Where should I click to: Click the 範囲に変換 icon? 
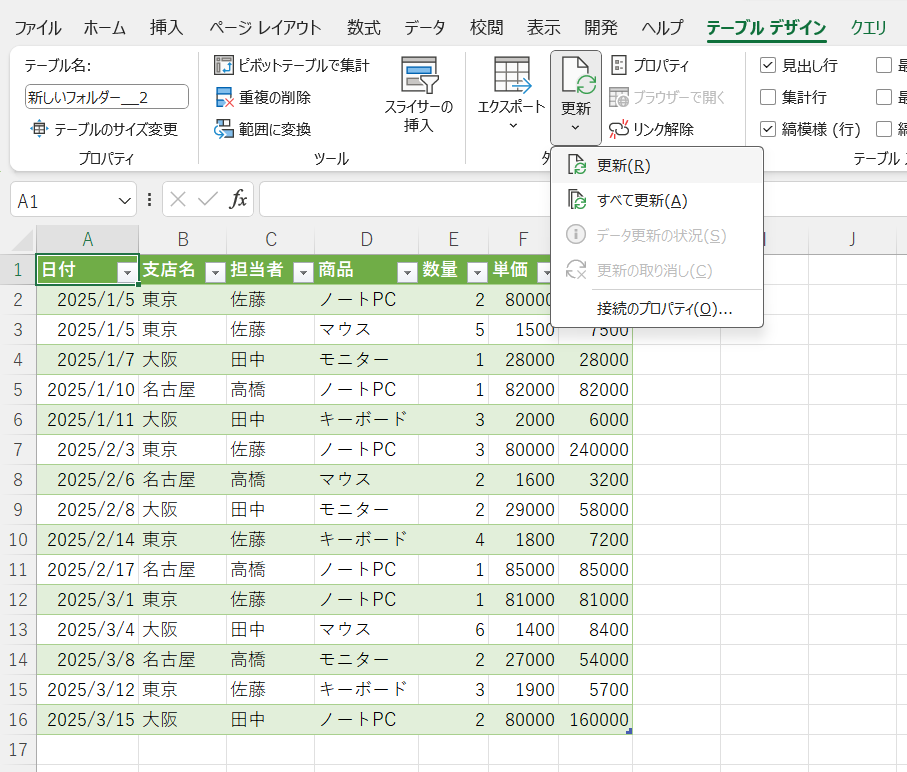coord(253,128)
